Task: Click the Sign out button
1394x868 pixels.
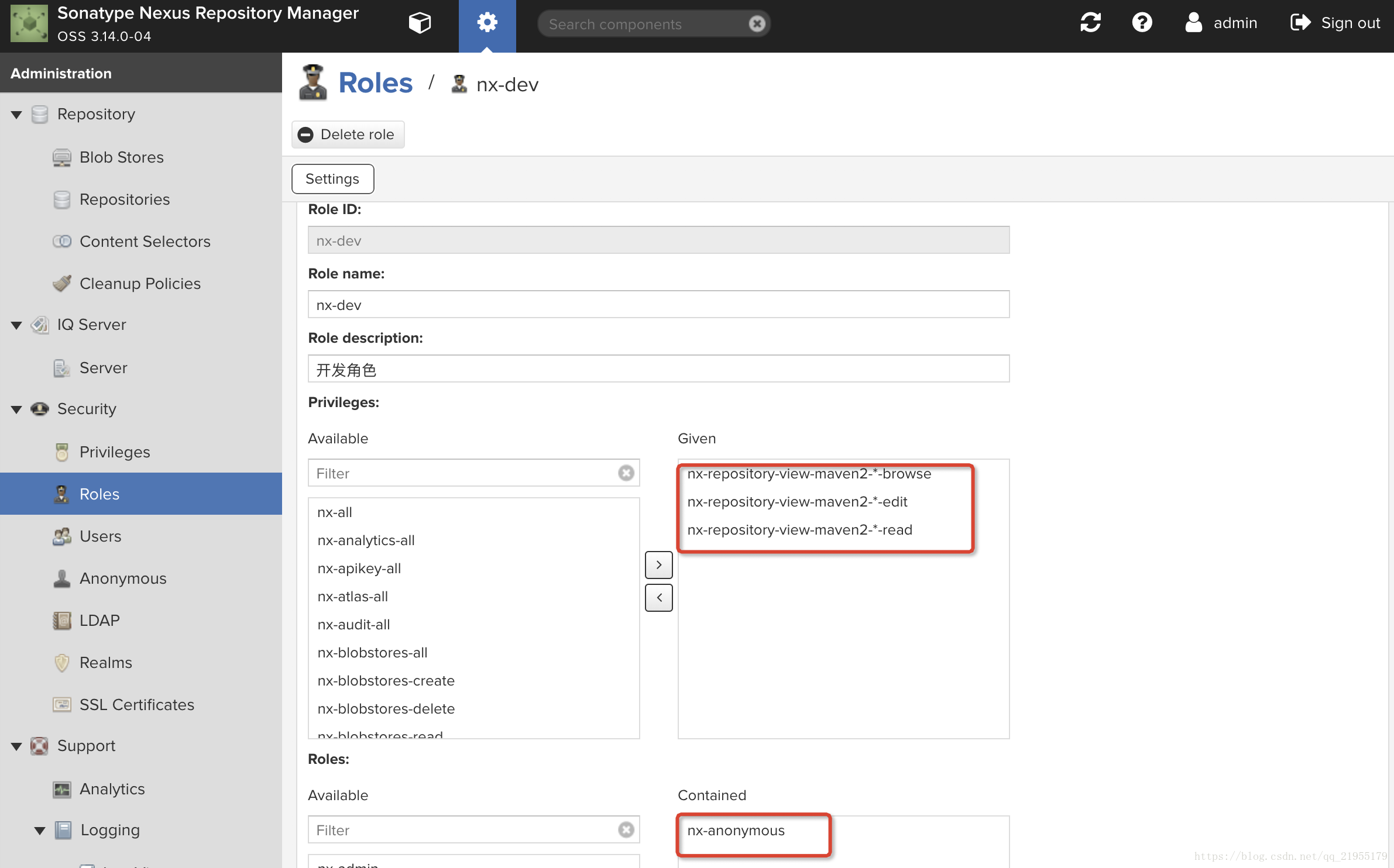Action: point(1335,23)
